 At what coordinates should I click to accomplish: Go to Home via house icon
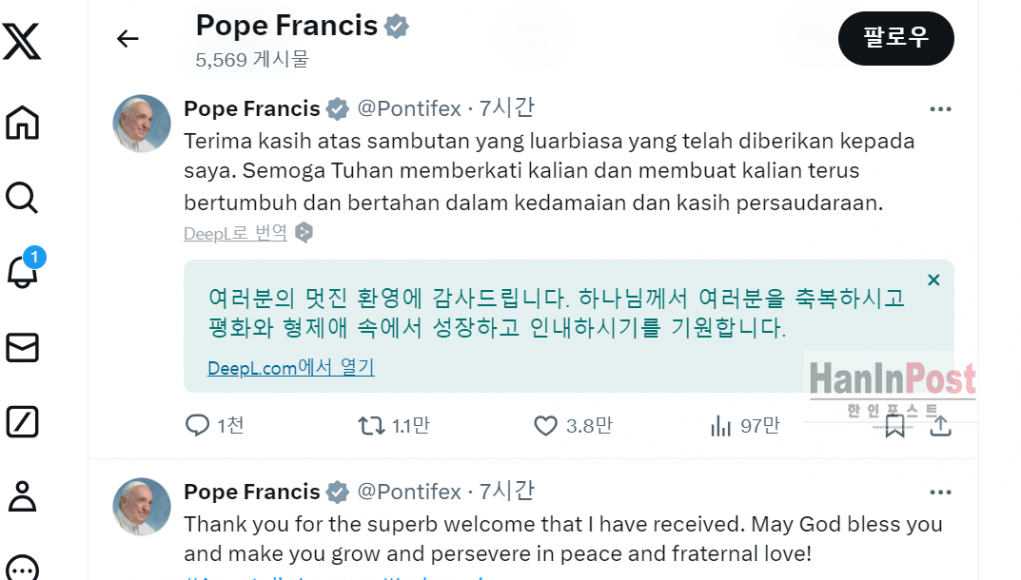click(x=22, y=123)
